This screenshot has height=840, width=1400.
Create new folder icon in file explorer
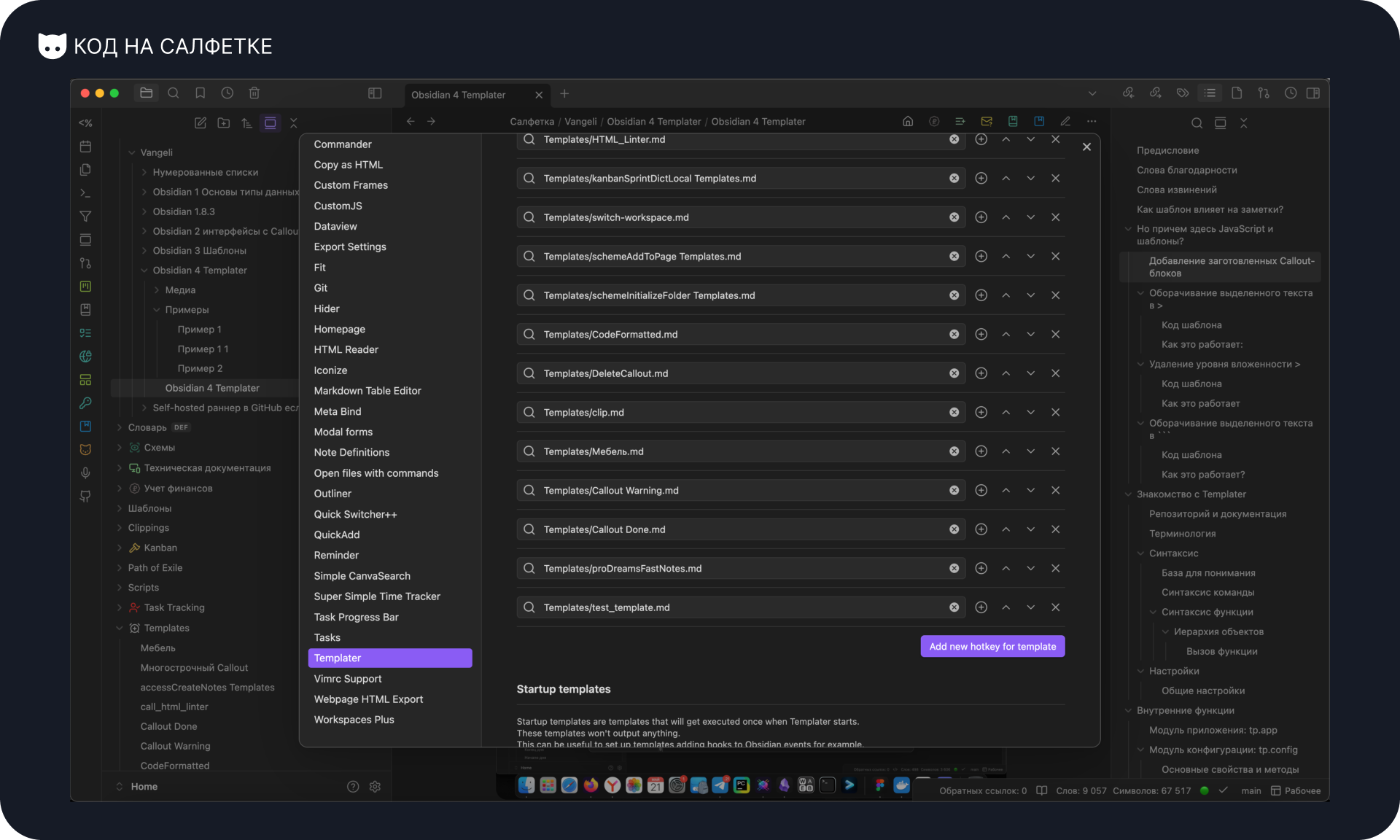point(224,123)
